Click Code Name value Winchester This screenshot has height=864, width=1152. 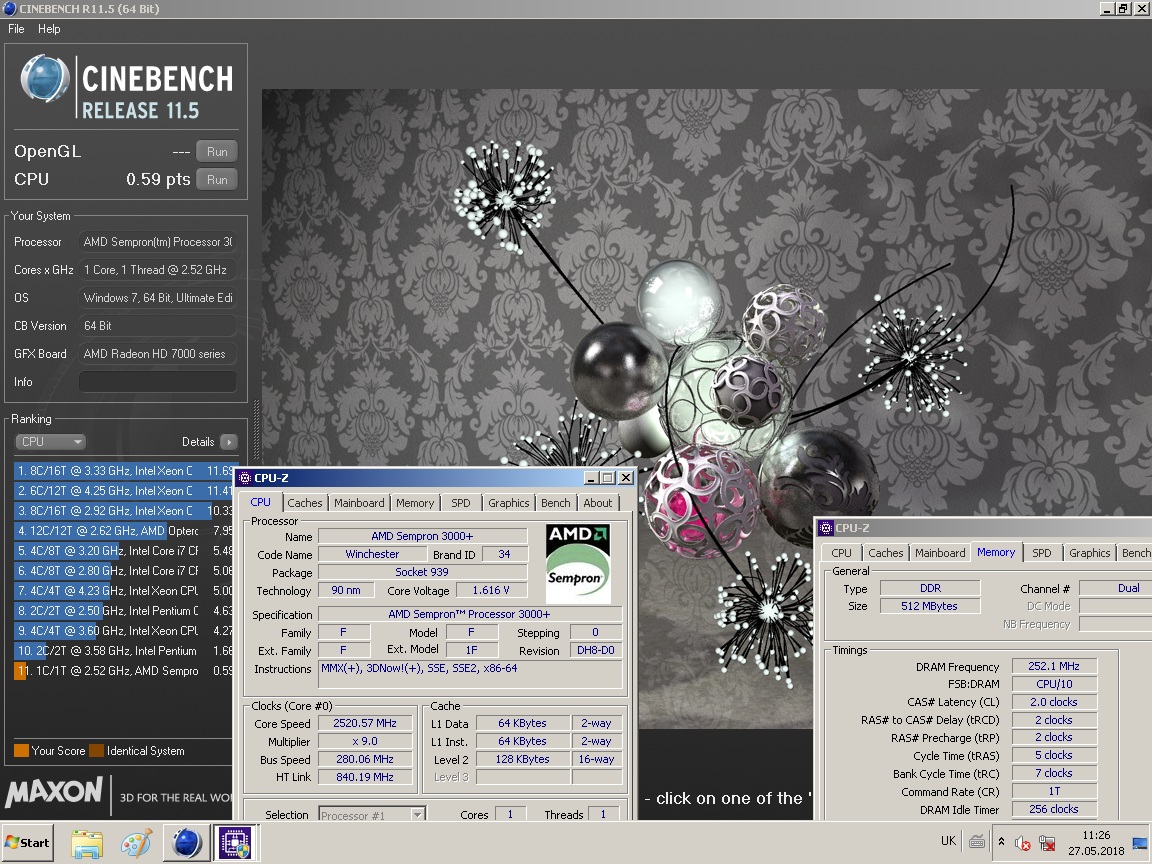372,554
